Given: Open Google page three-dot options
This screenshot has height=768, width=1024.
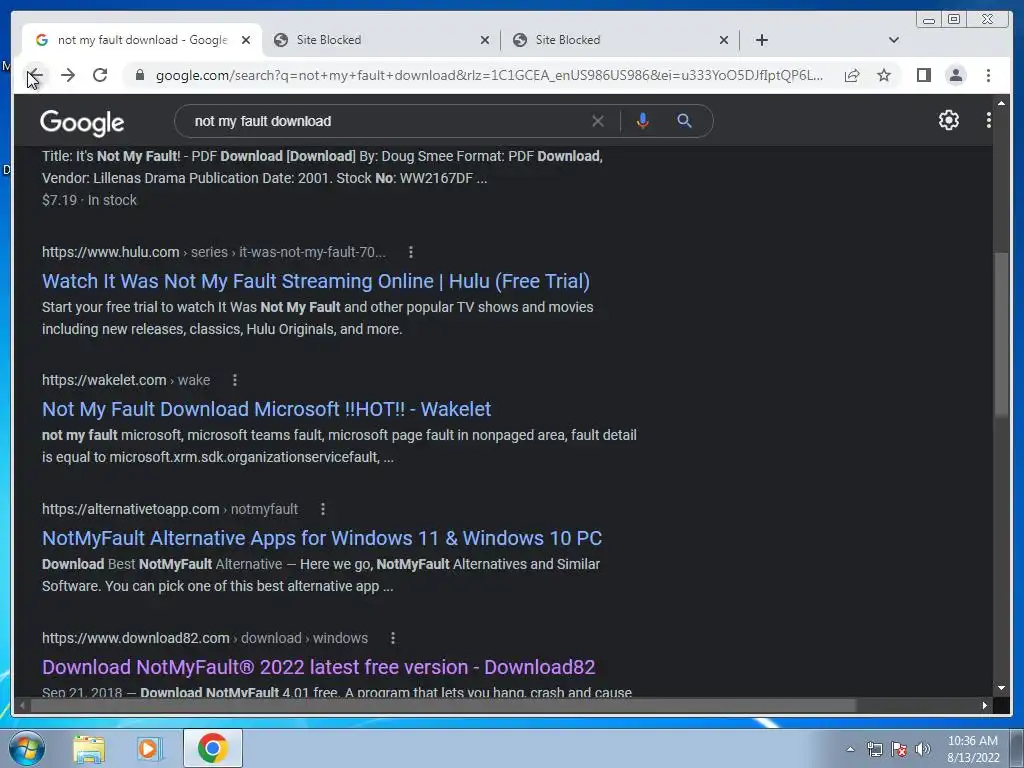Looking at the screenshot, I should pos(988,120).
